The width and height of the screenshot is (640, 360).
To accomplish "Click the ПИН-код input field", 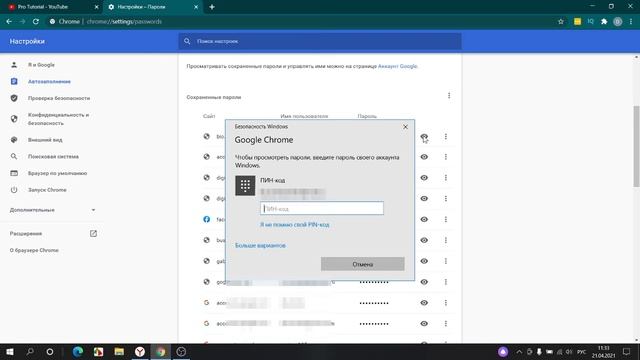I will pos(322,208).
